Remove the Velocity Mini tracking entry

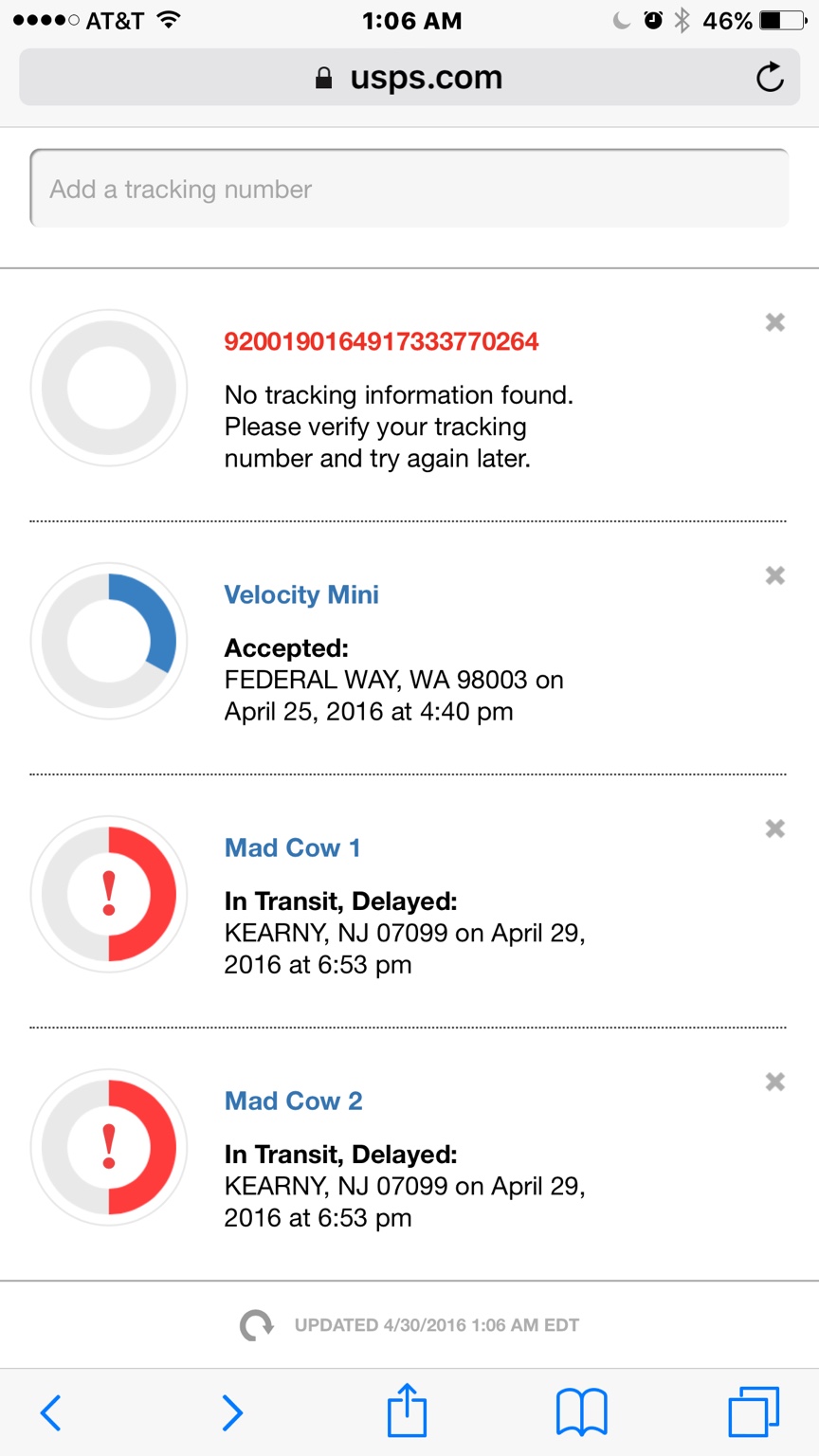click(775, 575)
